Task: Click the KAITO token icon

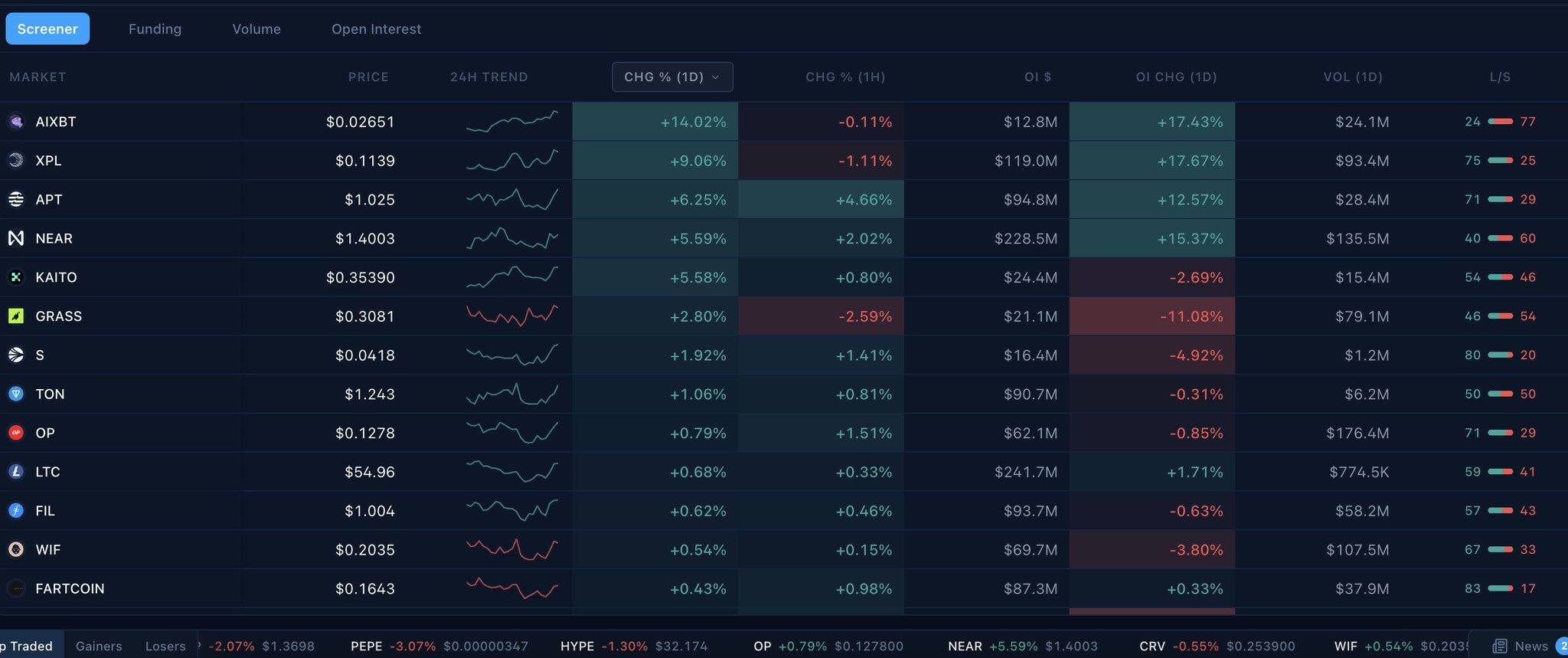Action: pyautogui.click(x=16, y=277)
